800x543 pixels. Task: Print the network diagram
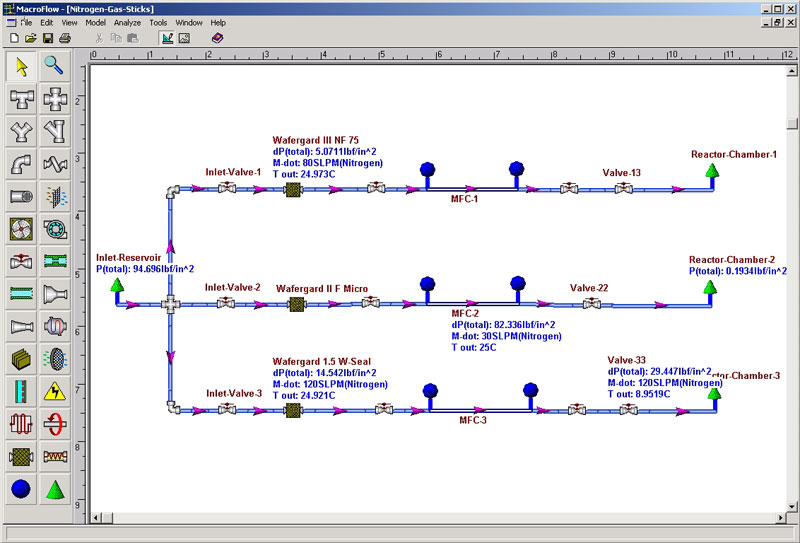[65, 38]
